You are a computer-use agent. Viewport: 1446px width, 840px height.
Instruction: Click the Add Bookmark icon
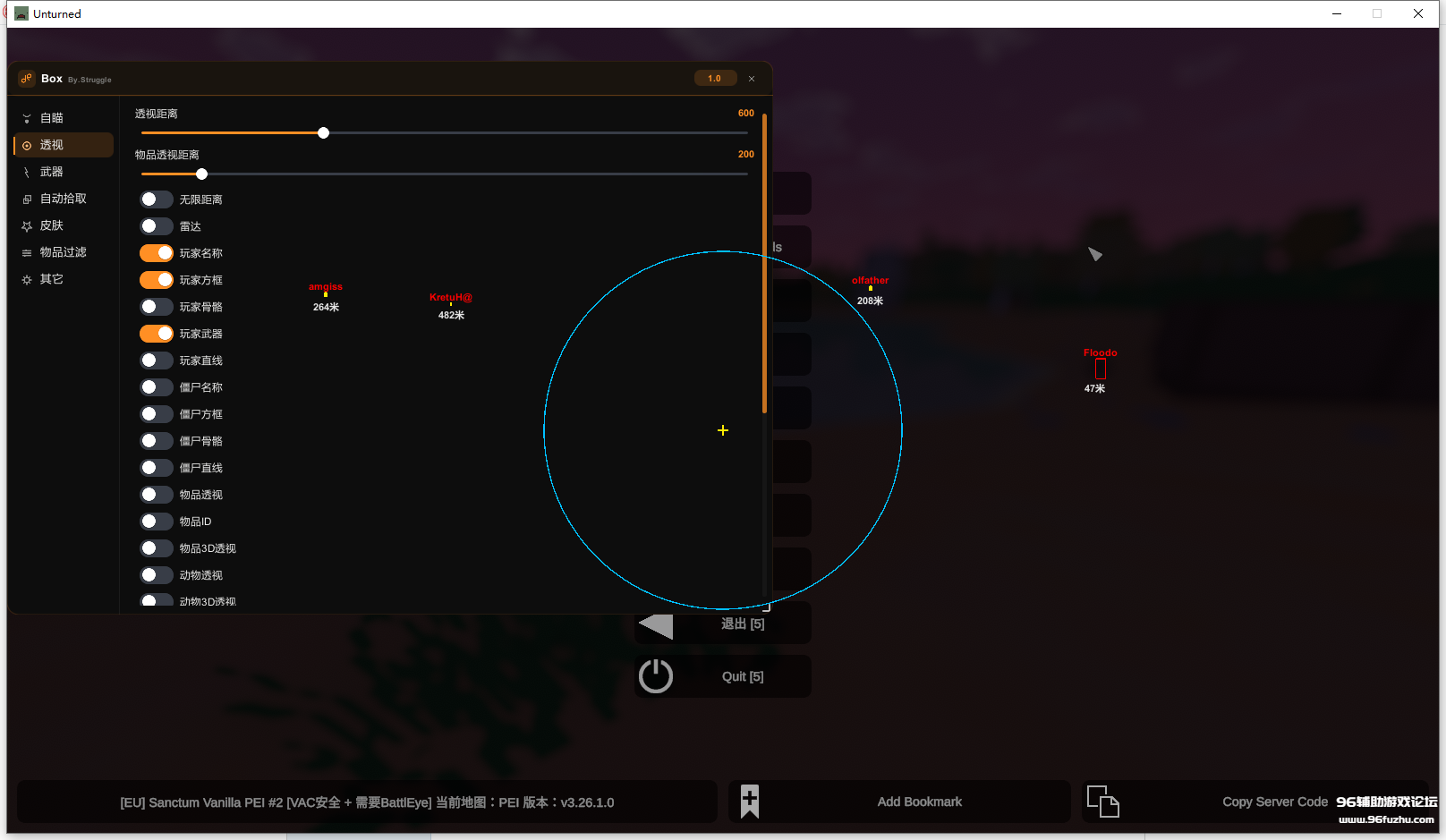pyautogui.click(x=750, y=802)
